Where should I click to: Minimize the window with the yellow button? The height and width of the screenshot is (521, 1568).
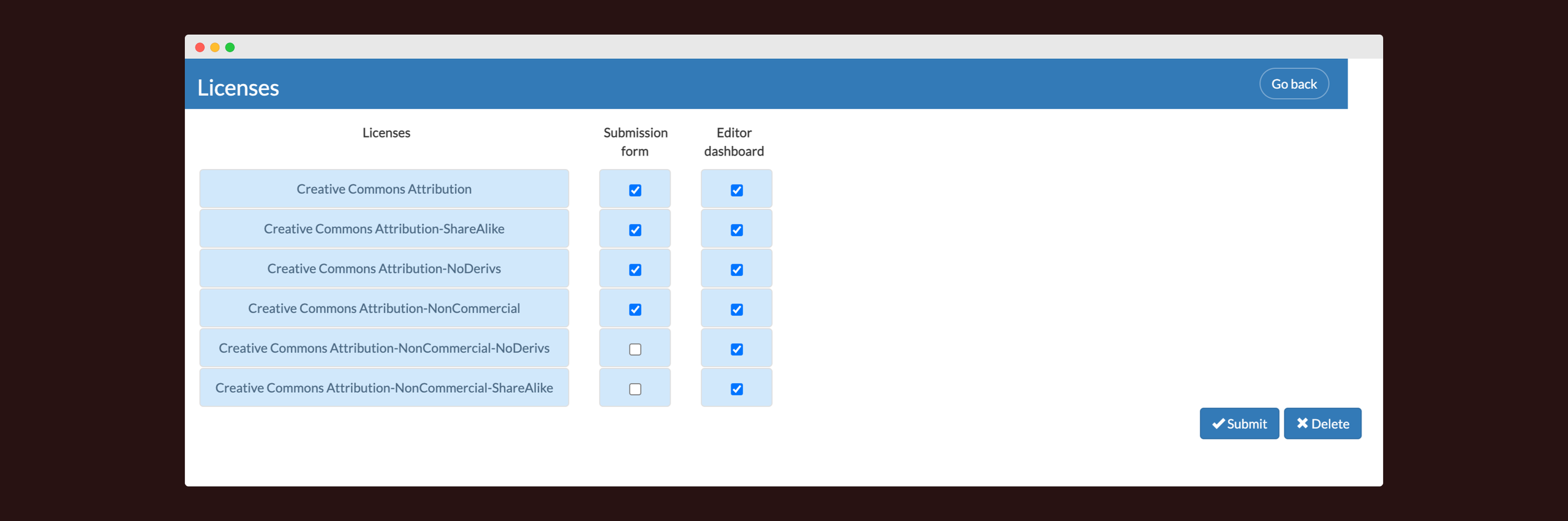click(x=215, y=47)
